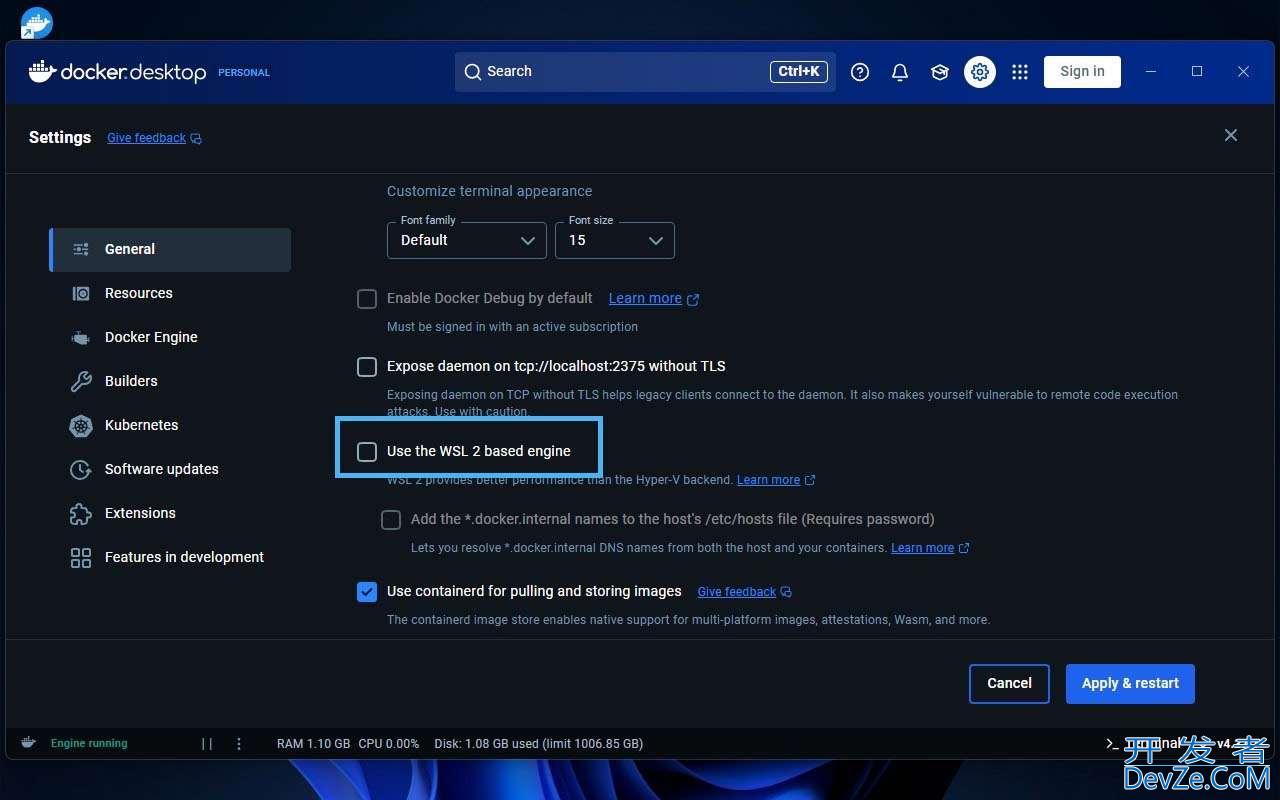Open the apps grid icon in header
This screenshot has height=800, width=1280.
1020,72
